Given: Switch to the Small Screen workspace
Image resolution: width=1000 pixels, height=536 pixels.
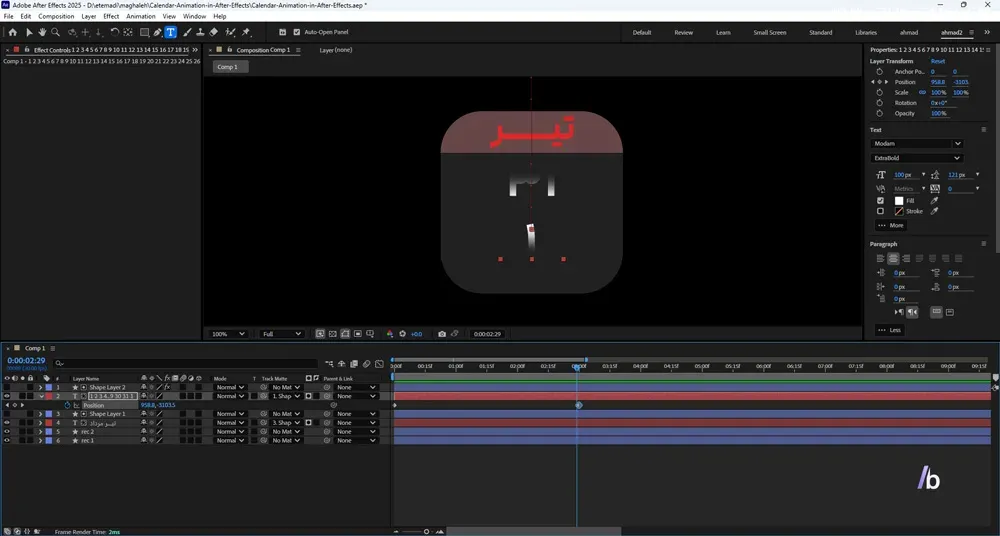Looking at the screenshot, I should (770, 33).
